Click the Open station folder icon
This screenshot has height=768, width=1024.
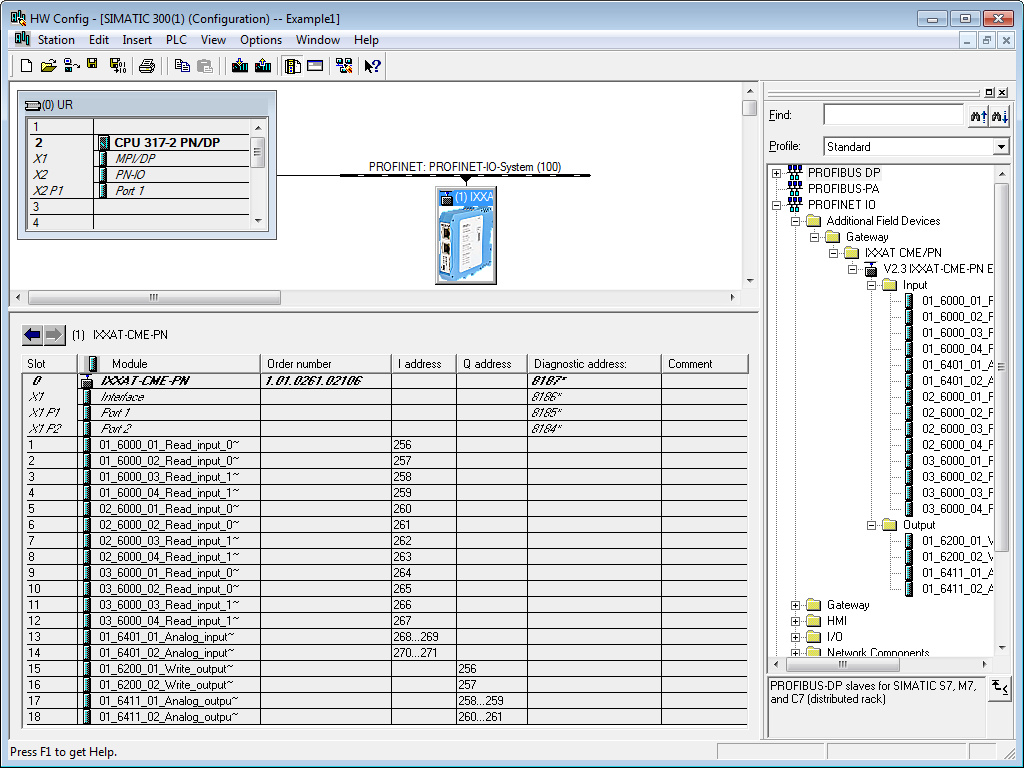tap(48, 65)
